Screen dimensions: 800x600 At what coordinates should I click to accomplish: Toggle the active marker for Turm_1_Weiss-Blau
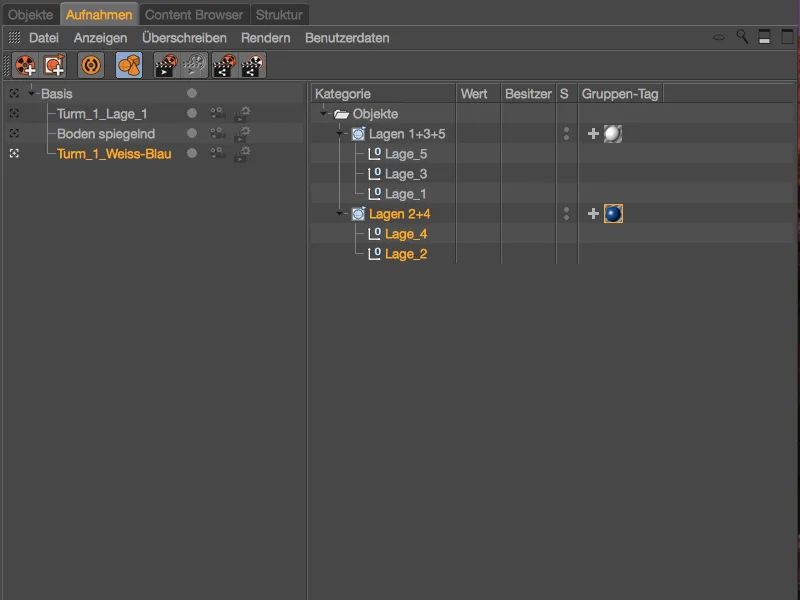(14, 153)
